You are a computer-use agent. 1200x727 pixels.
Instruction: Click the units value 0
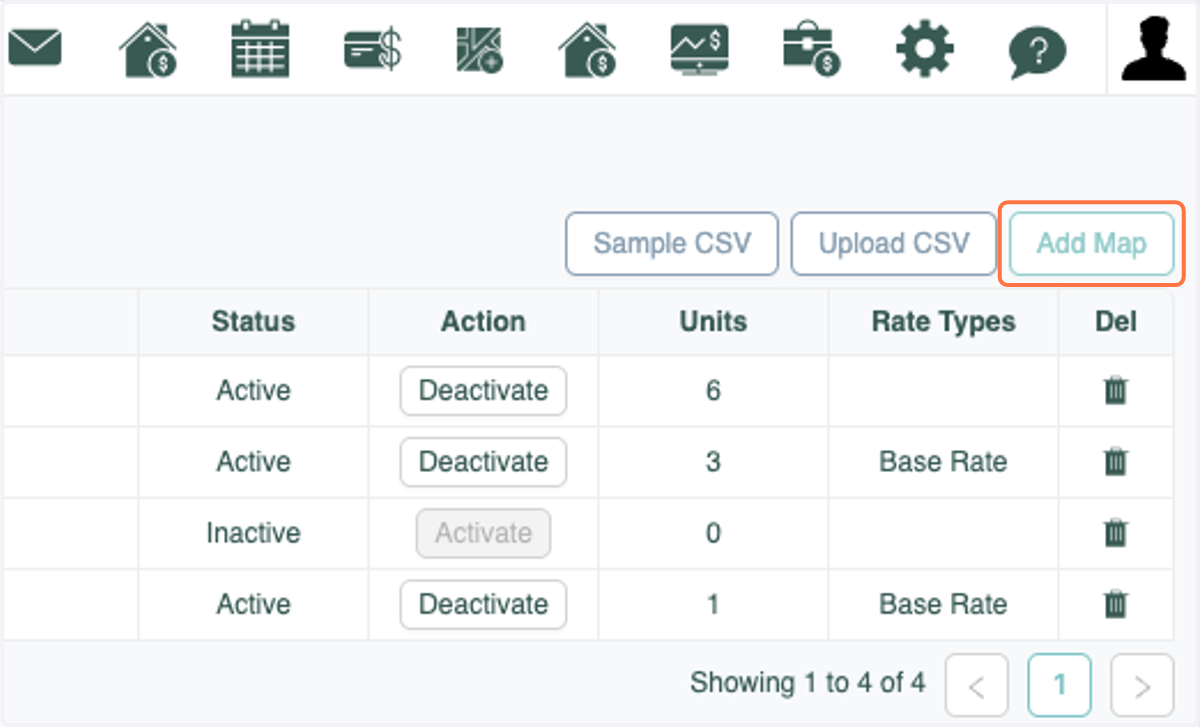(x=713, y=533)
